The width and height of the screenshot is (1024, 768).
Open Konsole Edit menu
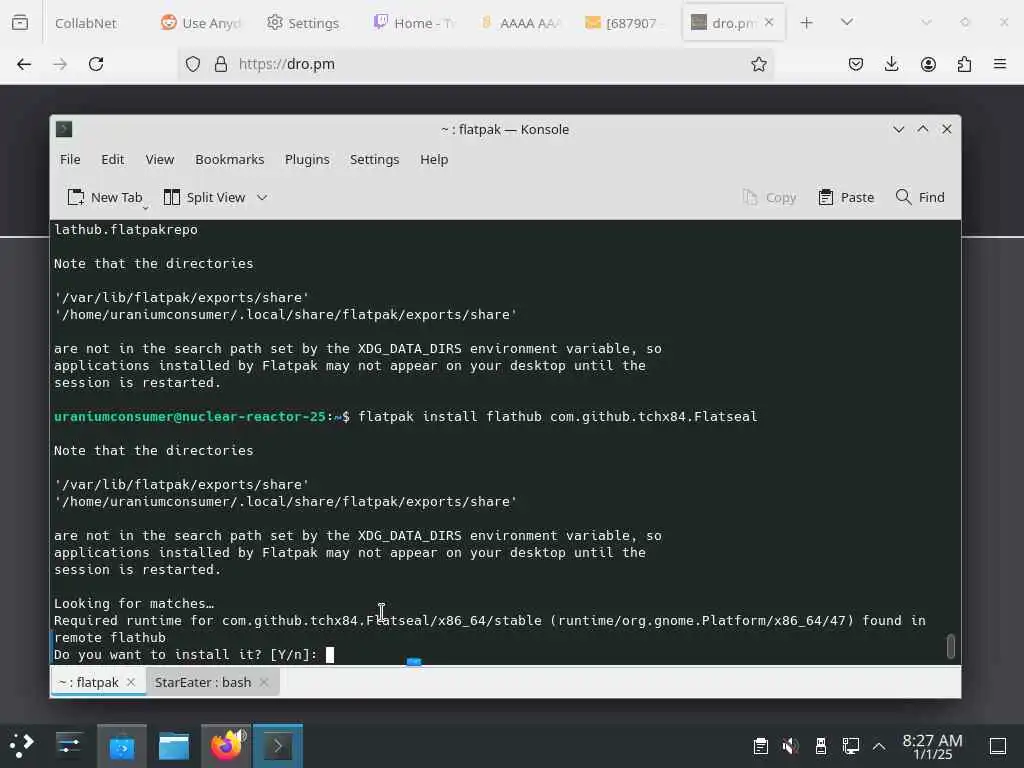(x=112, y=159)
